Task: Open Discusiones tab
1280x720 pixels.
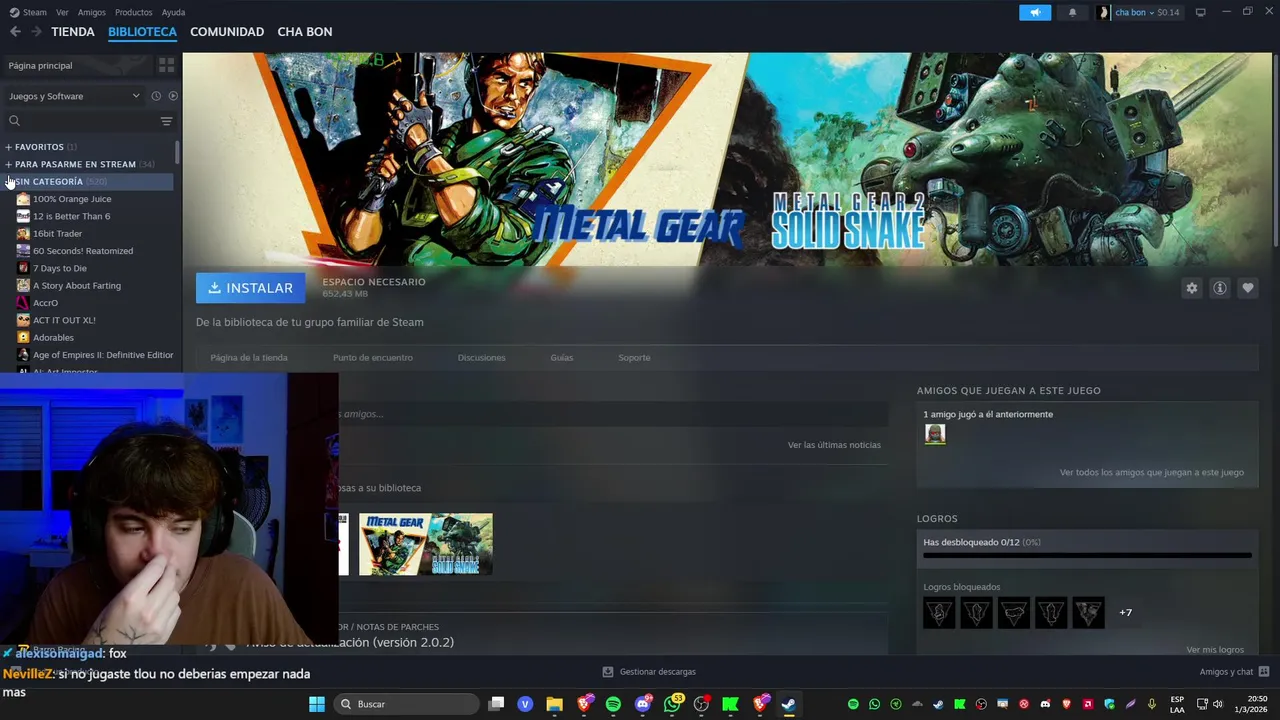Action: (x=481, y=357)
